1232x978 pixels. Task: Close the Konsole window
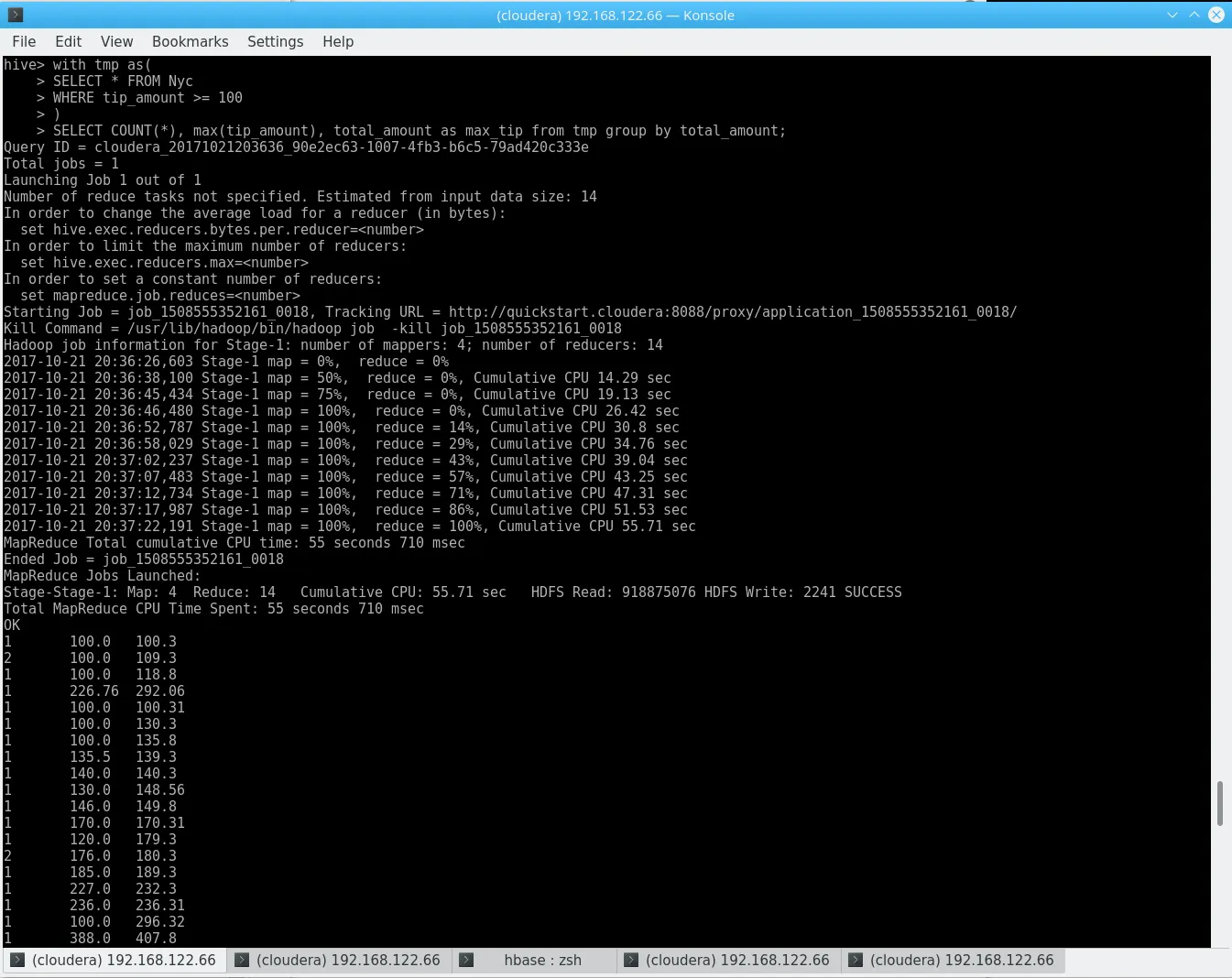1216,15
